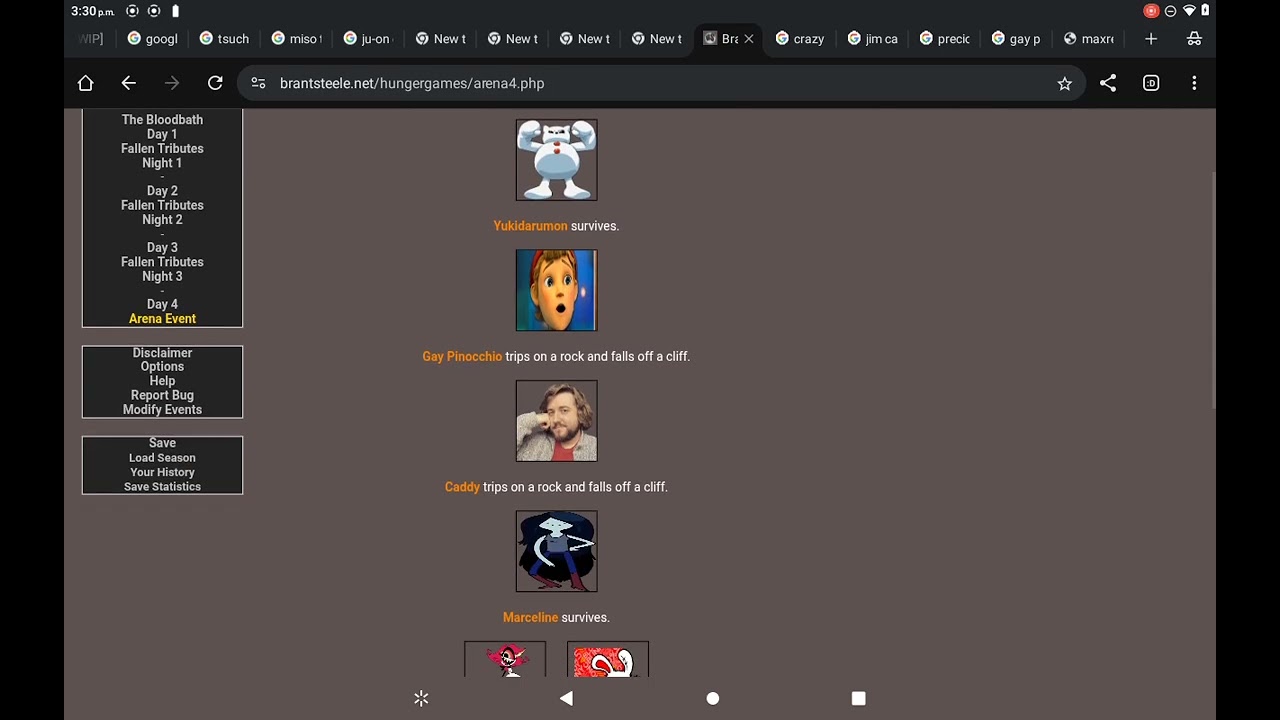Reload the page with refresh icon
Image resolution: width=1280 pixels, height=720 pixels.
point(215,83)
